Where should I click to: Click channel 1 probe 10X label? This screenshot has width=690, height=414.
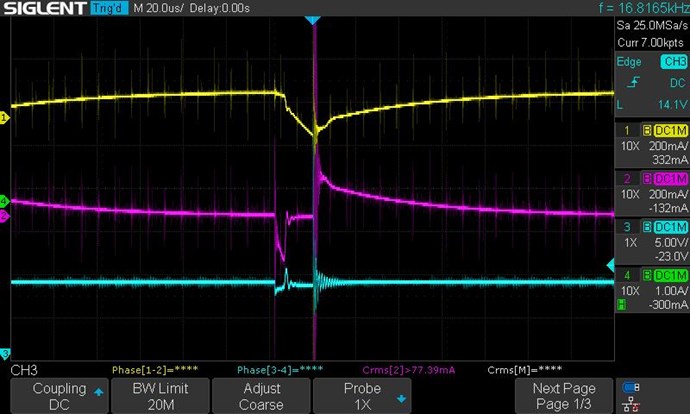tap(630, 146)
